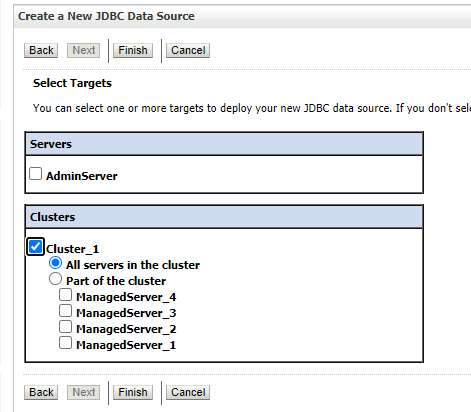Click the 'You can select one or more targets' description

[x=252, y=108]
